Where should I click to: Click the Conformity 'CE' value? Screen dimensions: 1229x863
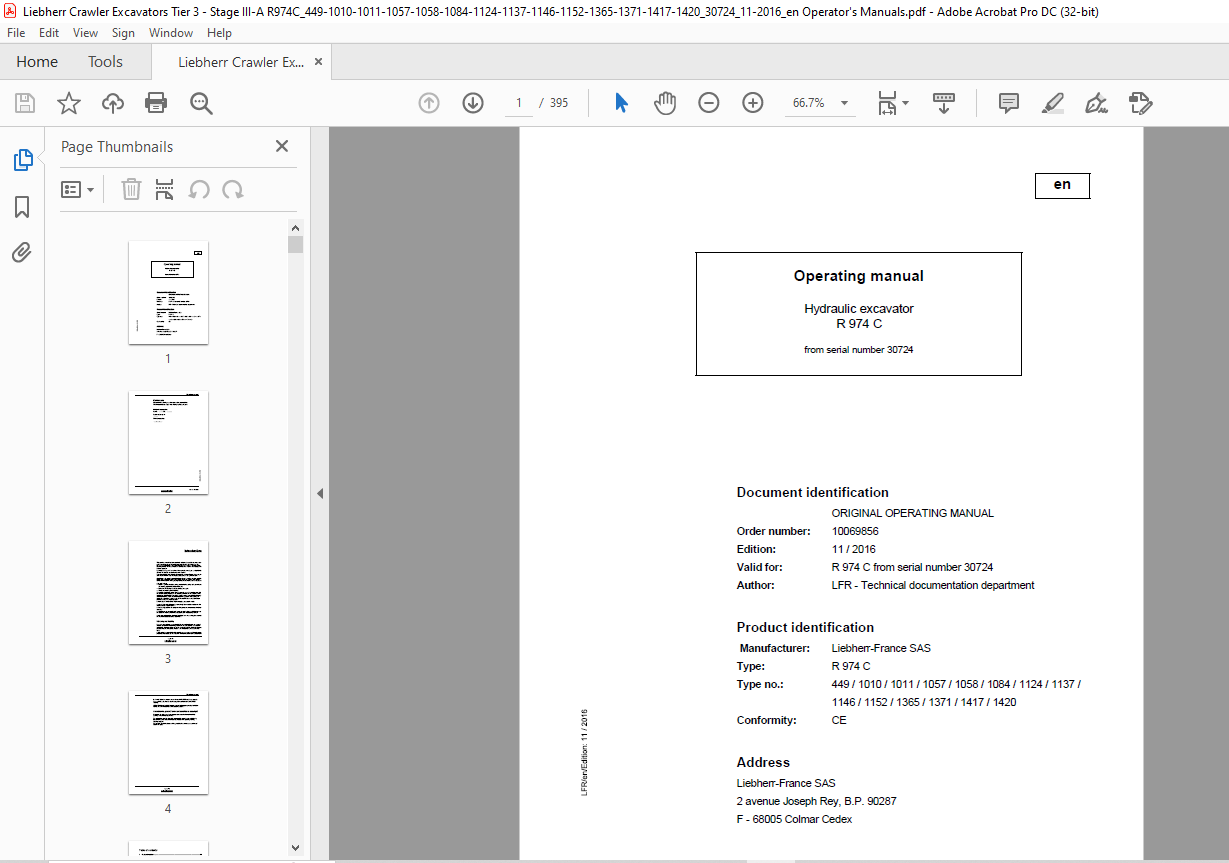[839, 720]
